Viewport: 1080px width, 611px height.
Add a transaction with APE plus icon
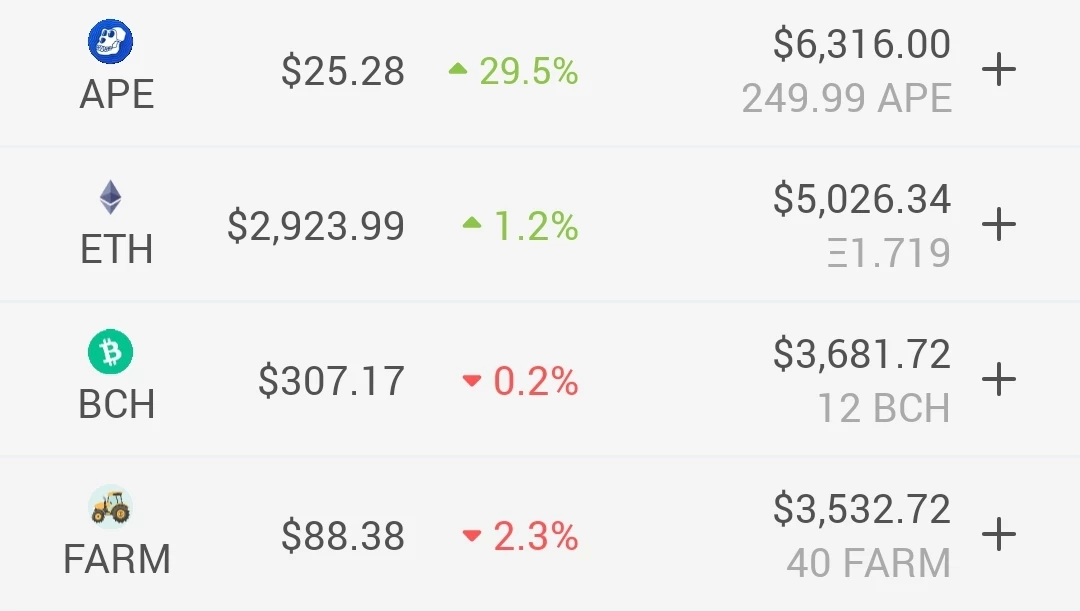(999, 70)
